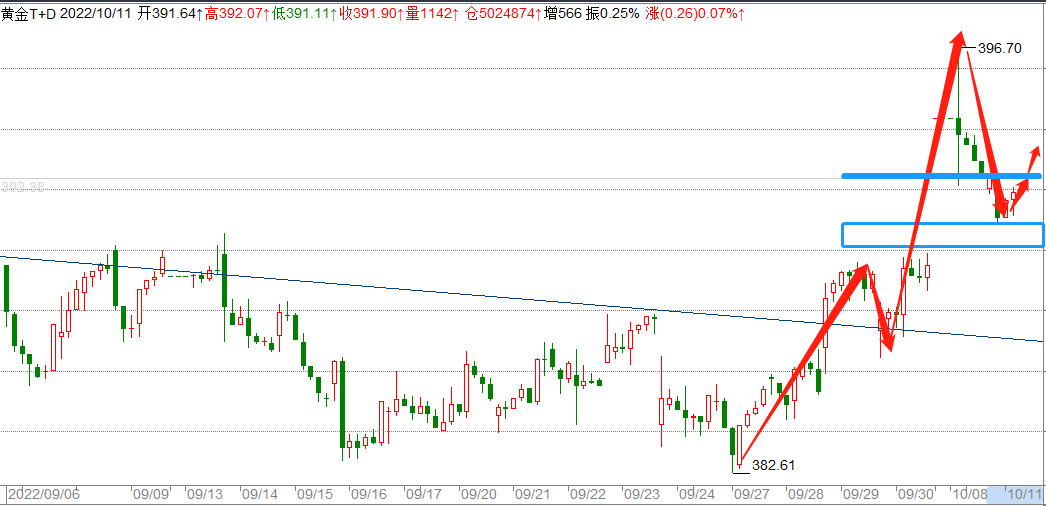Screen dimensions: 1046x506
Task: Click the 2022/10/11 date in header
Action: click(x=95, y=14)
